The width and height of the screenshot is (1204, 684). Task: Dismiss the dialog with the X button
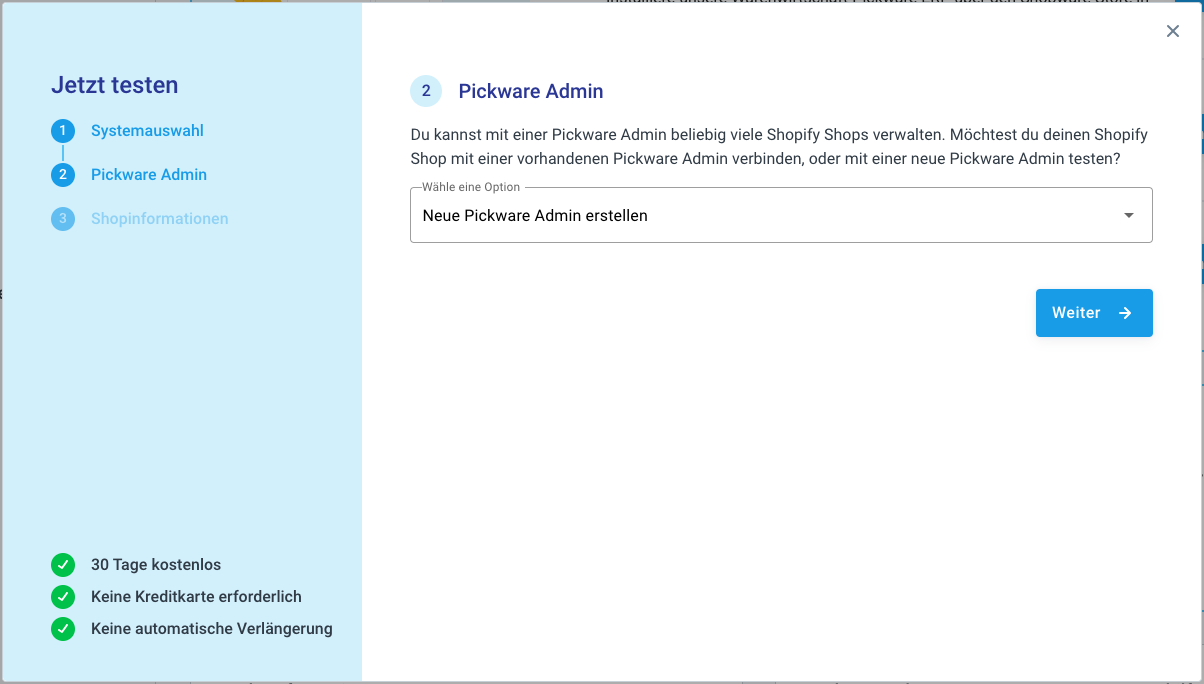[x=1172, y=31]
